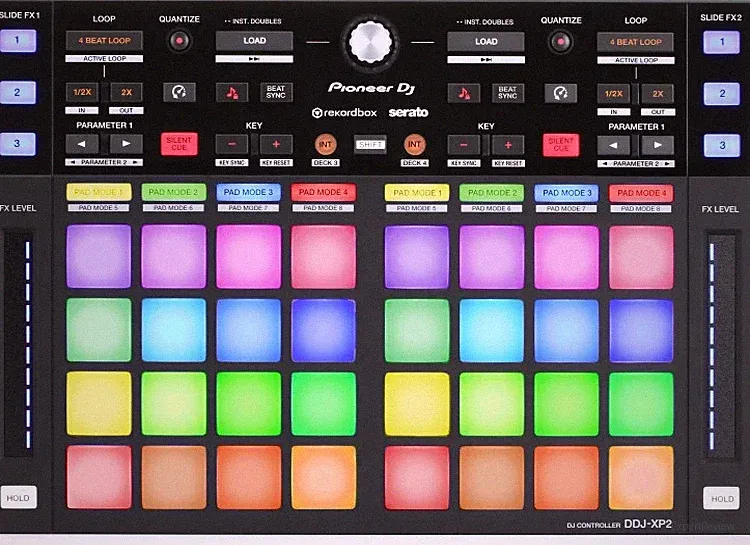Image resolution: width=750 pixels, height=545 pixels.
Task: Double the left loop with 2X
Action: [126, 92]
